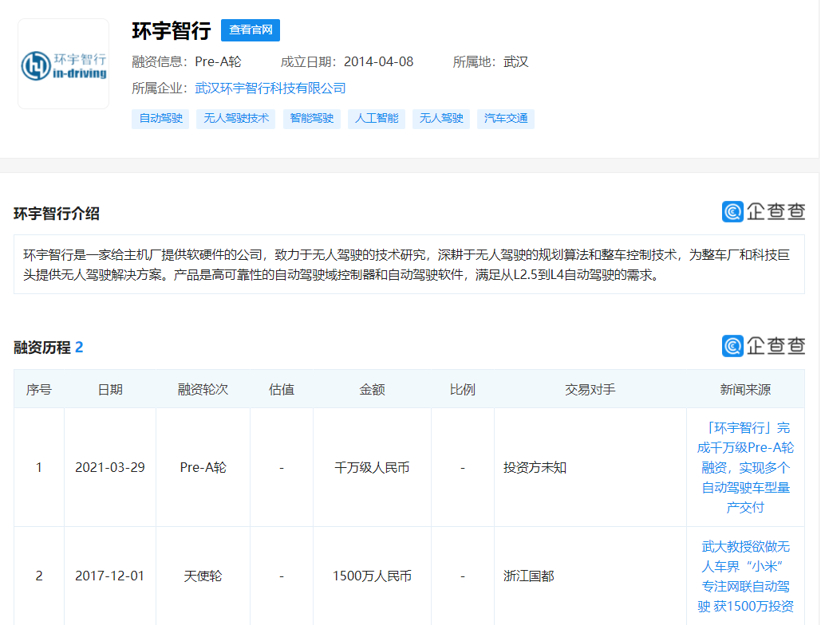820x625 pixels.
Task: Click the 环宇智行 in-driving company logo
Action: click(63, 64)
